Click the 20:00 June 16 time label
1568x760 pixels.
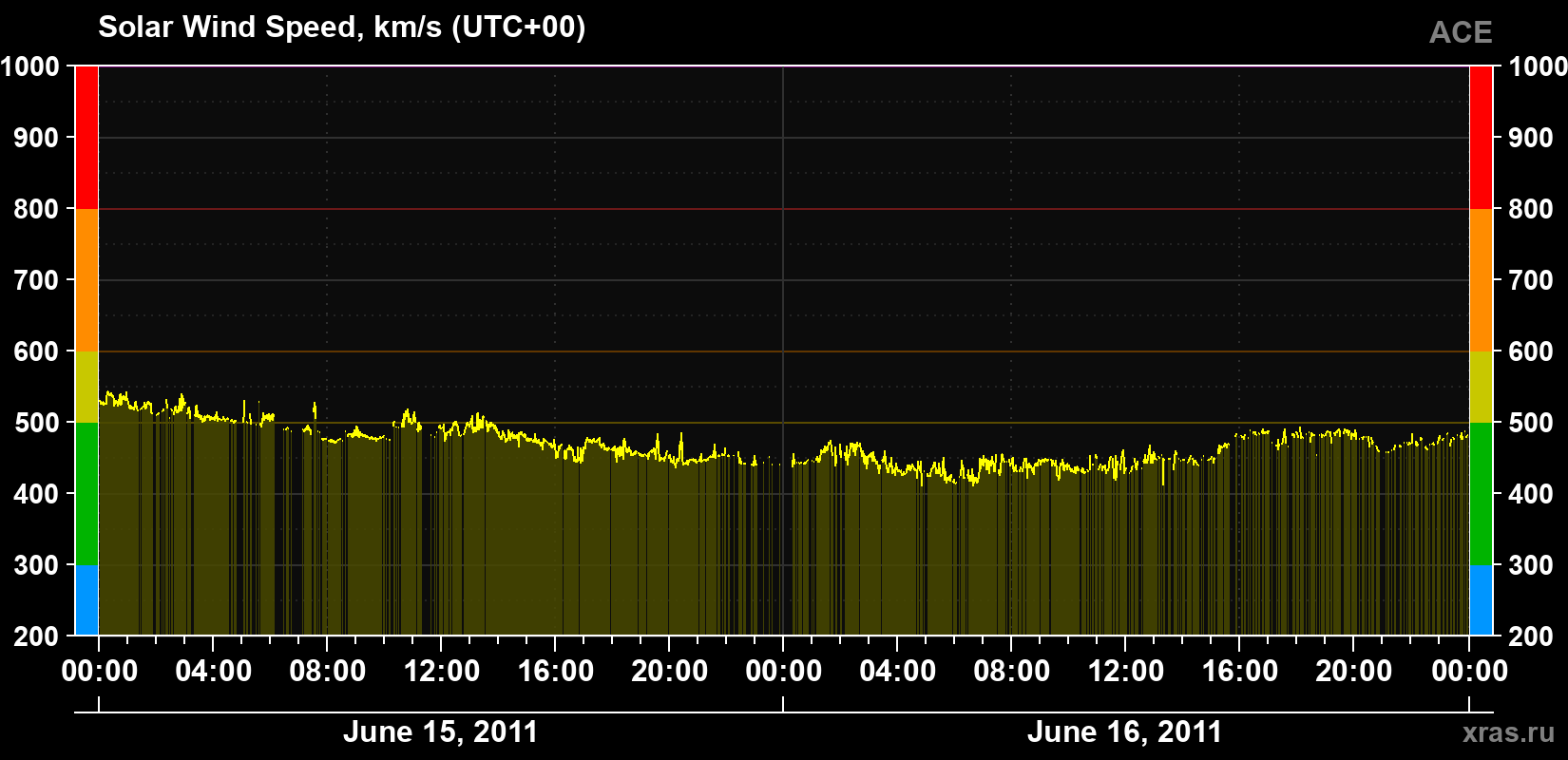1353,672
